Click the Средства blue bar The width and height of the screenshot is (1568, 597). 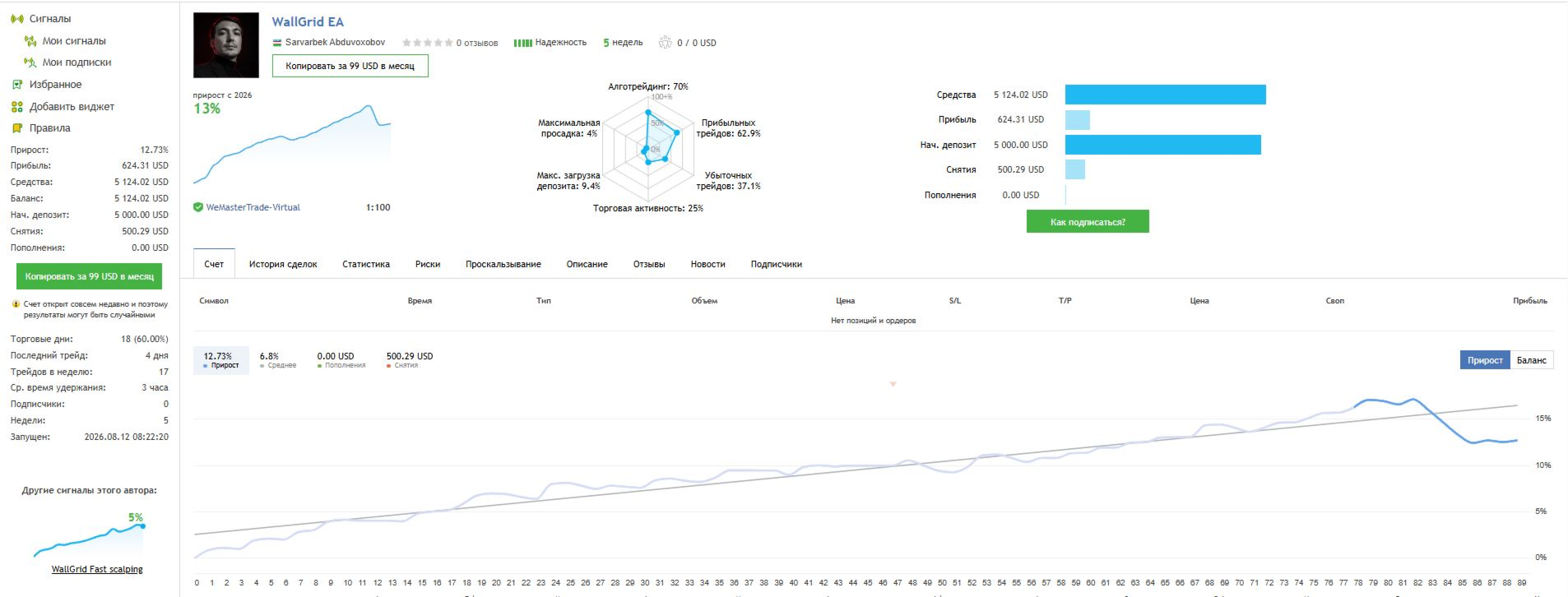[1166, 95]
